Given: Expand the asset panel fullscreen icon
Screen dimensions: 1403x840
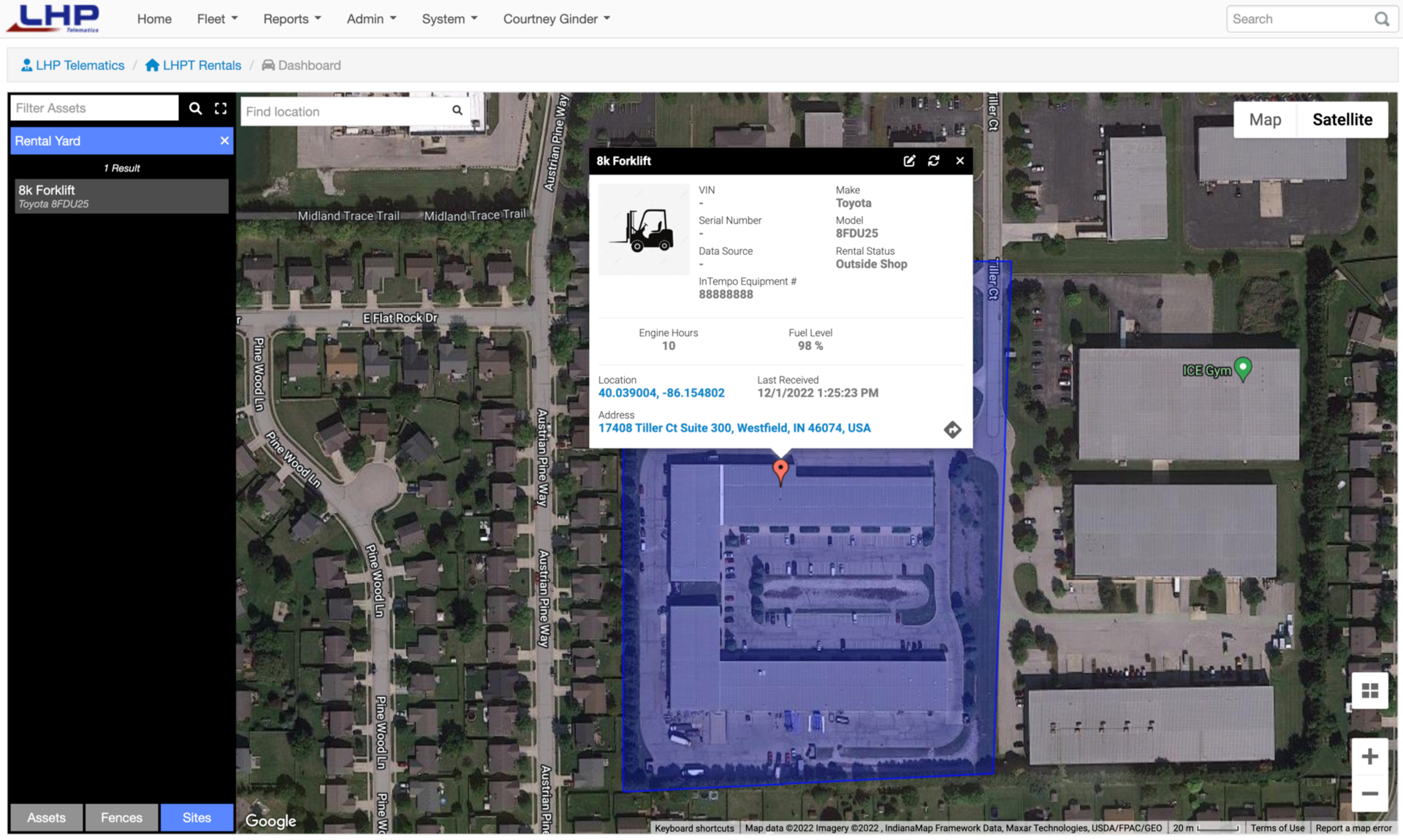Looking at the screenshot, I should pyautogui.click(x=221, y=108).
